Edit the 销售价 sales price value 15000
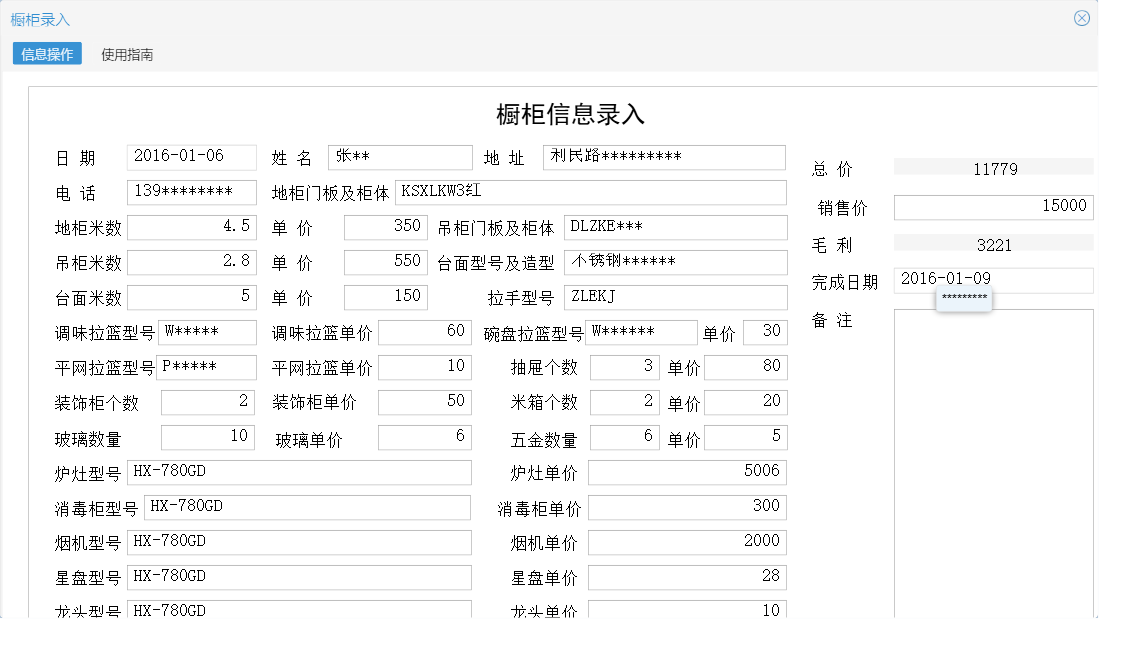The image size is (1130, 667). [993, 206]
